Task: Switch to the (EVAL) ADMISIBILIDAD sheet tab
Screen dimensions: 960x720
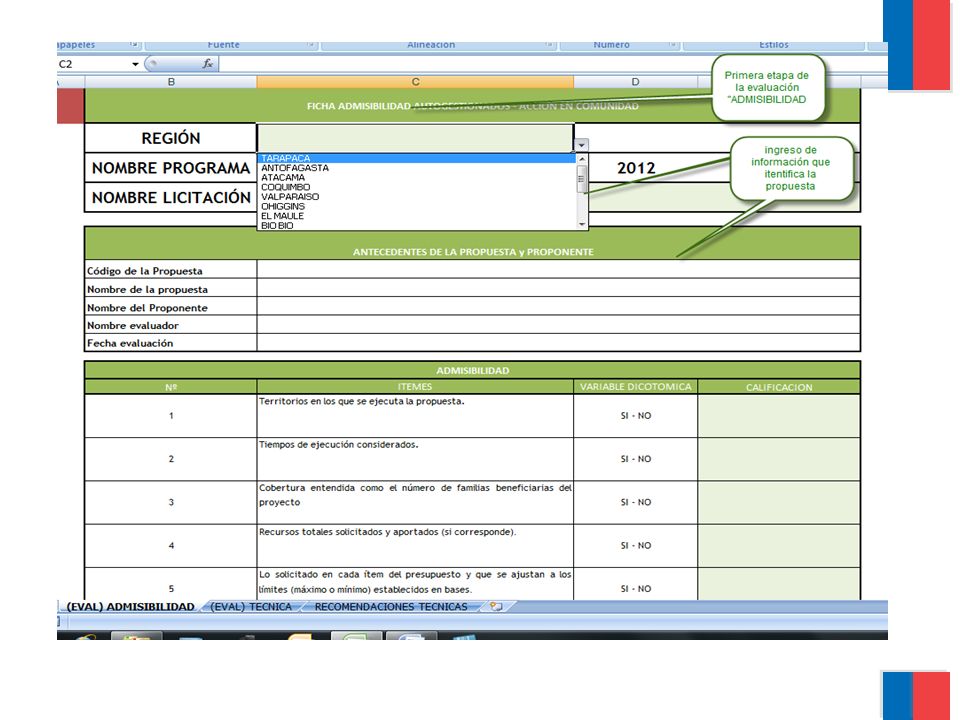Action: pos(130,607)
